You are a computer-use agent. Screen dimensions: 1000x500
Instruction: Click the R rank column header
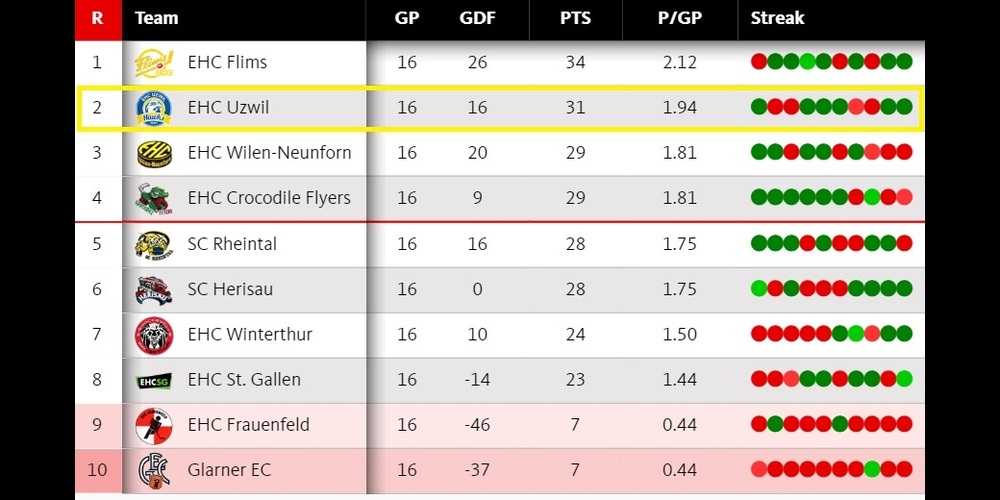click(97, 18)
